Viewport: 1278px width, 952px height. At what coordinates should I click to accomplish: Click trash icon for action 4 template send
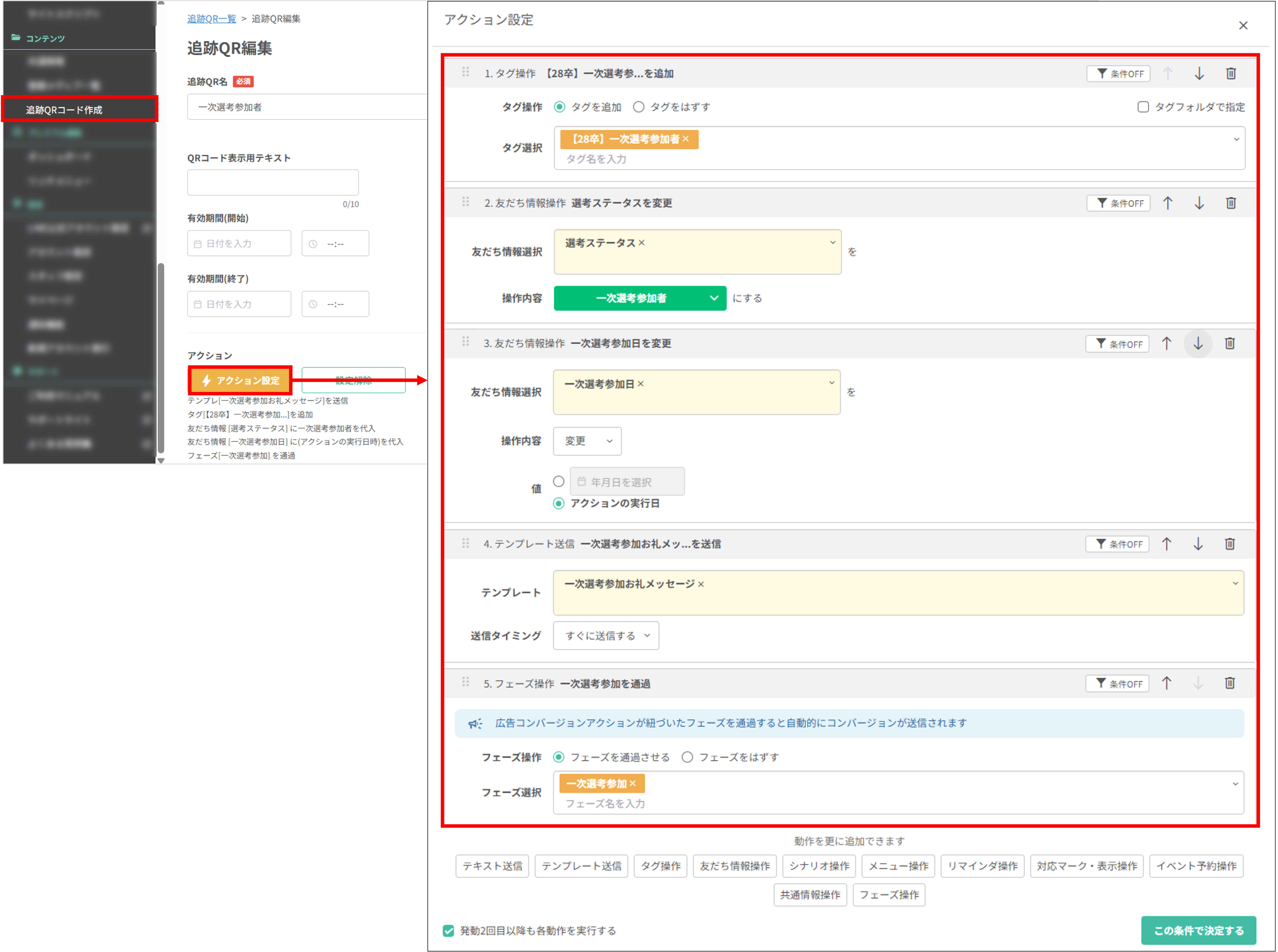pyautogui.click(x=1229, y=544)
